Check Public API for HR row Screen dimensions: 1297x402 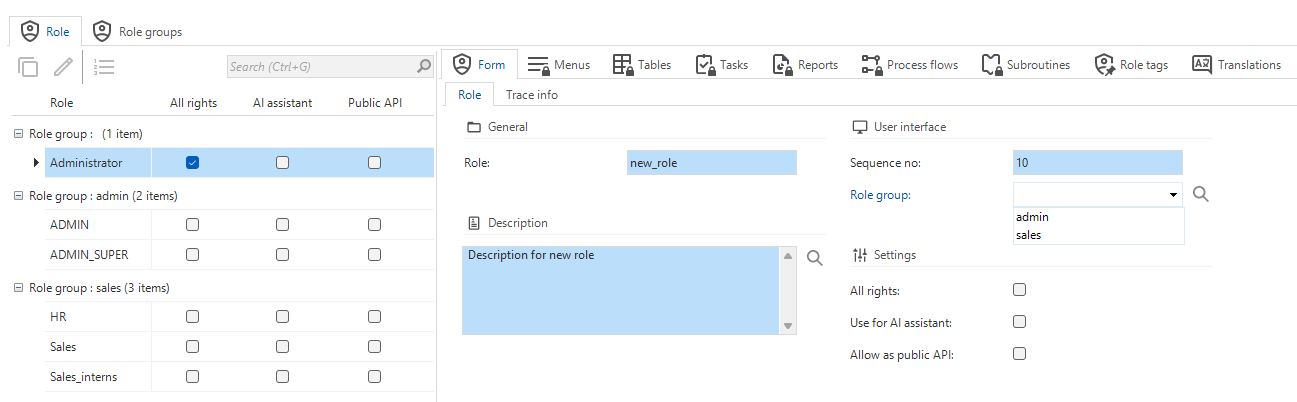tap(374, 317)
